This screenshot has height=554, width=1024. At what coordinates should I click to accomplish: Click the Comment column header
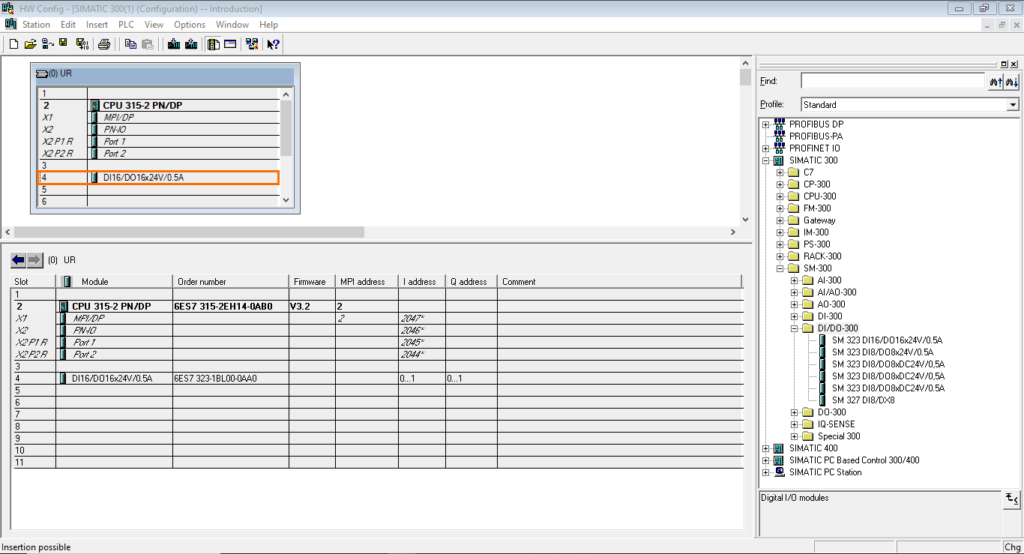[619, 282]
